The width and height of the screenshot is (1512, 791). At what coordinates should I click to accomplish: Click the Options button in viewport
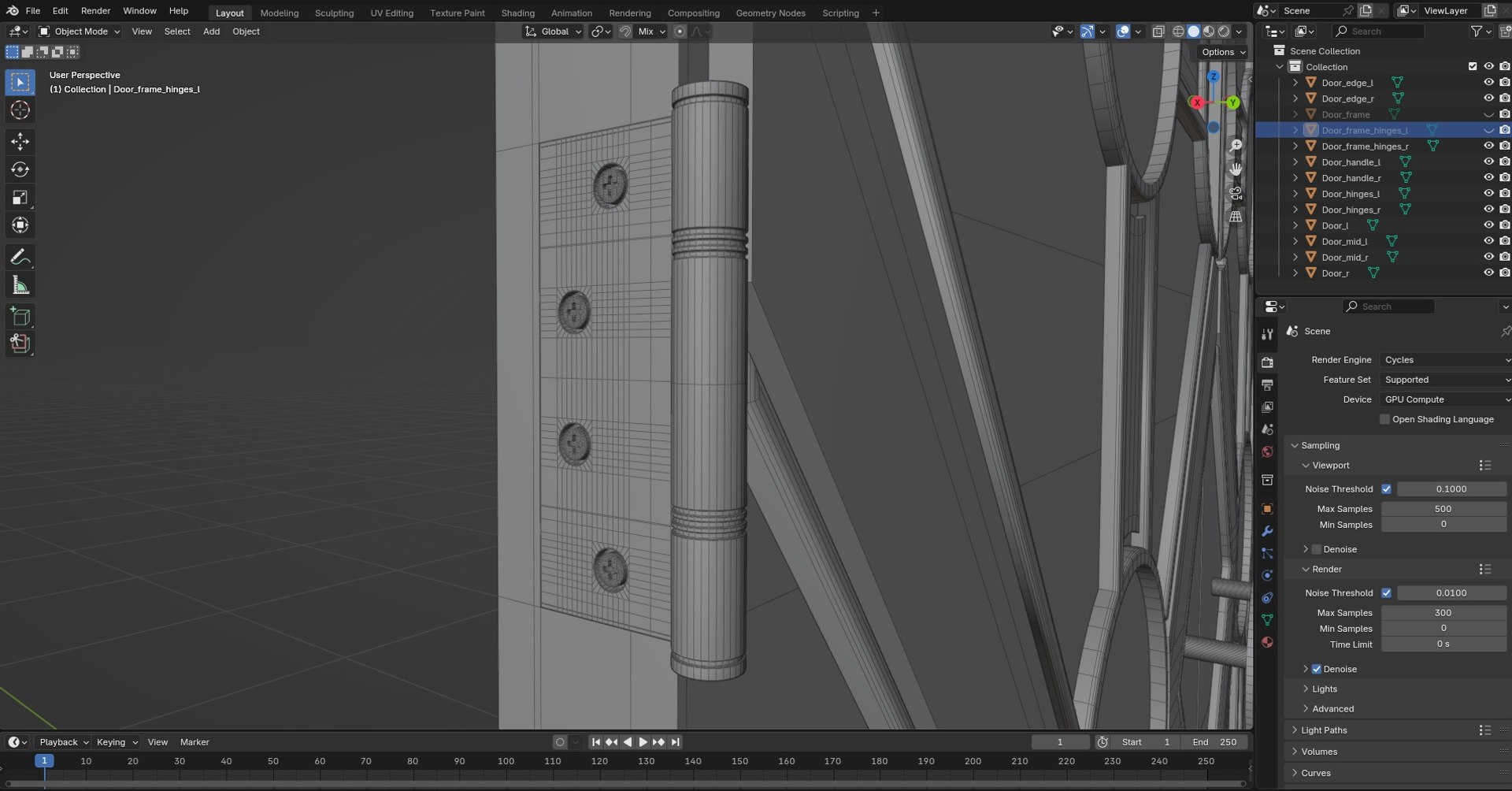coord(1223,52)
